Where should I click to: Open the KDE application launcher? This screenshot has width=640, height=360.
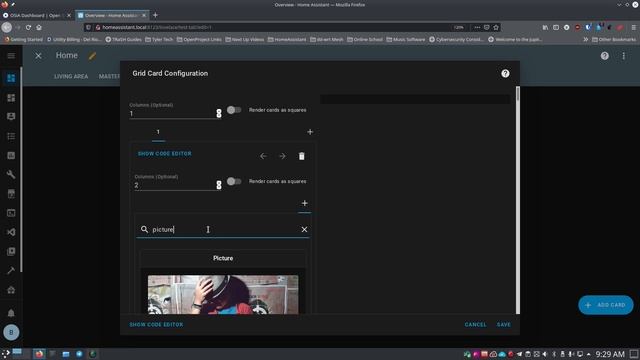point(5,354)
